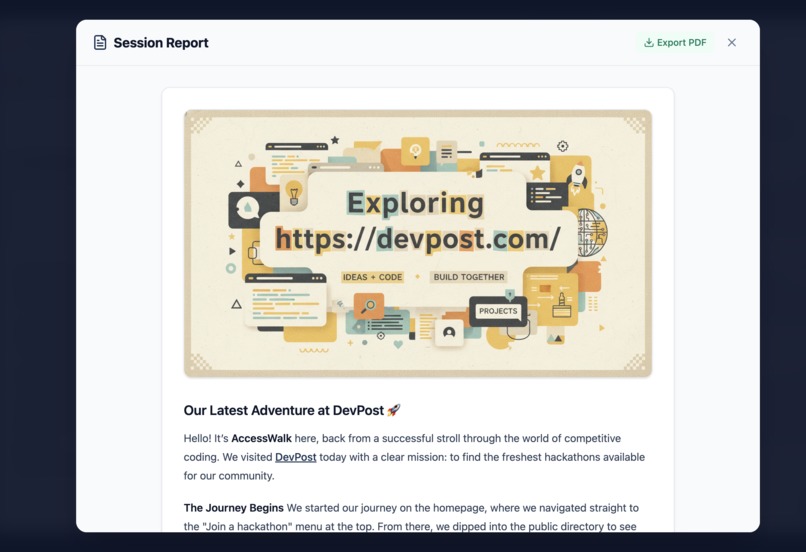Click 'The Journey Begins' bold paragraph heading
The height and width of the screenshot is (552, 806).
click(233, 508)
